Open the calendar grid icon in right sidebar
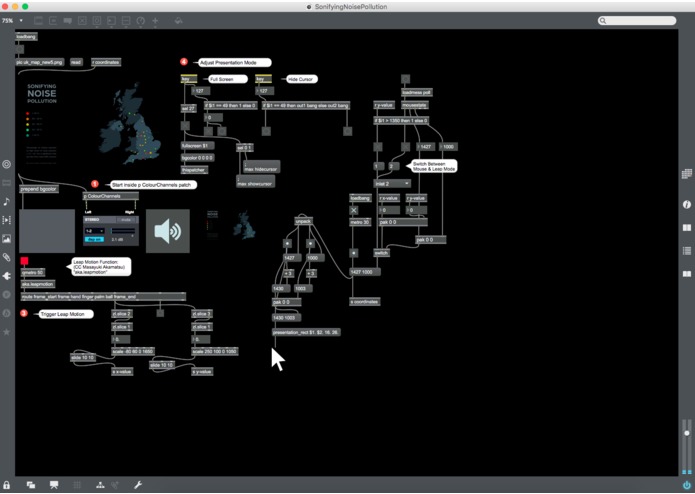The height and width of the screenshot is (494, 695). coord(687,174)
